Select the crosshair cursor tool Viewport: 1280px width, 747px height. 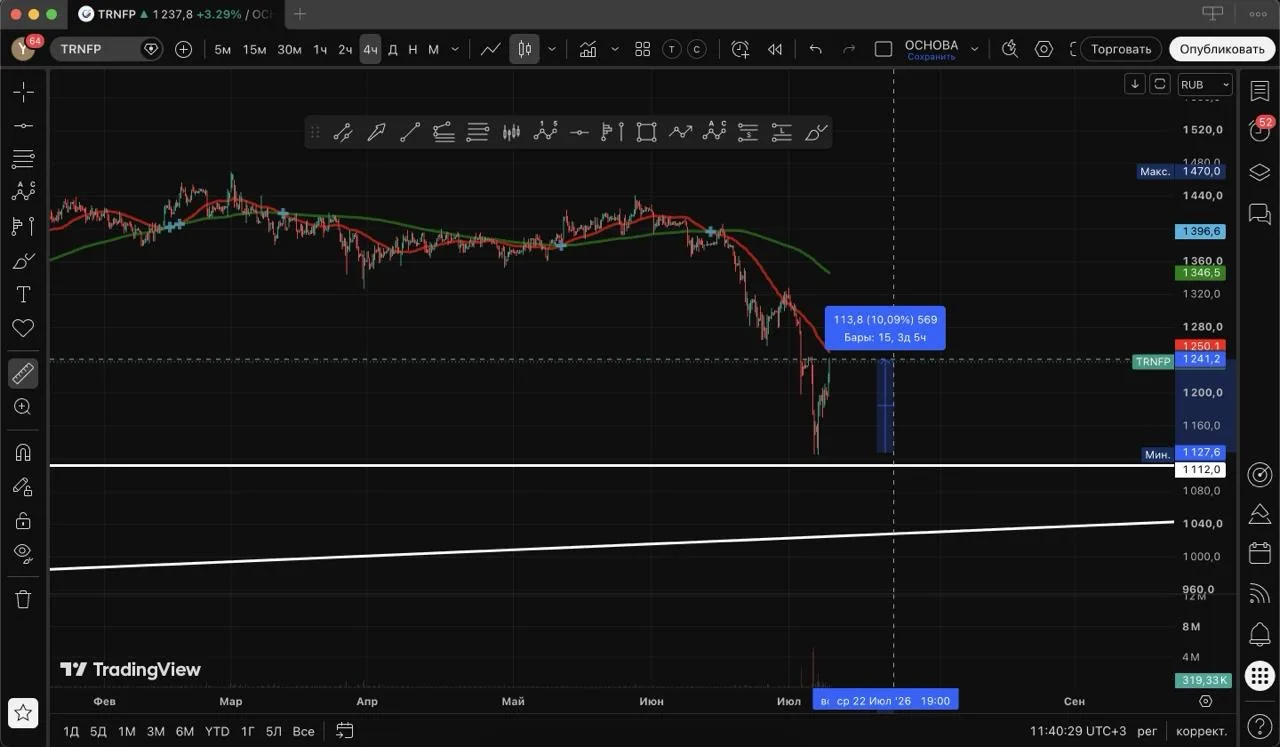point(23,92)
